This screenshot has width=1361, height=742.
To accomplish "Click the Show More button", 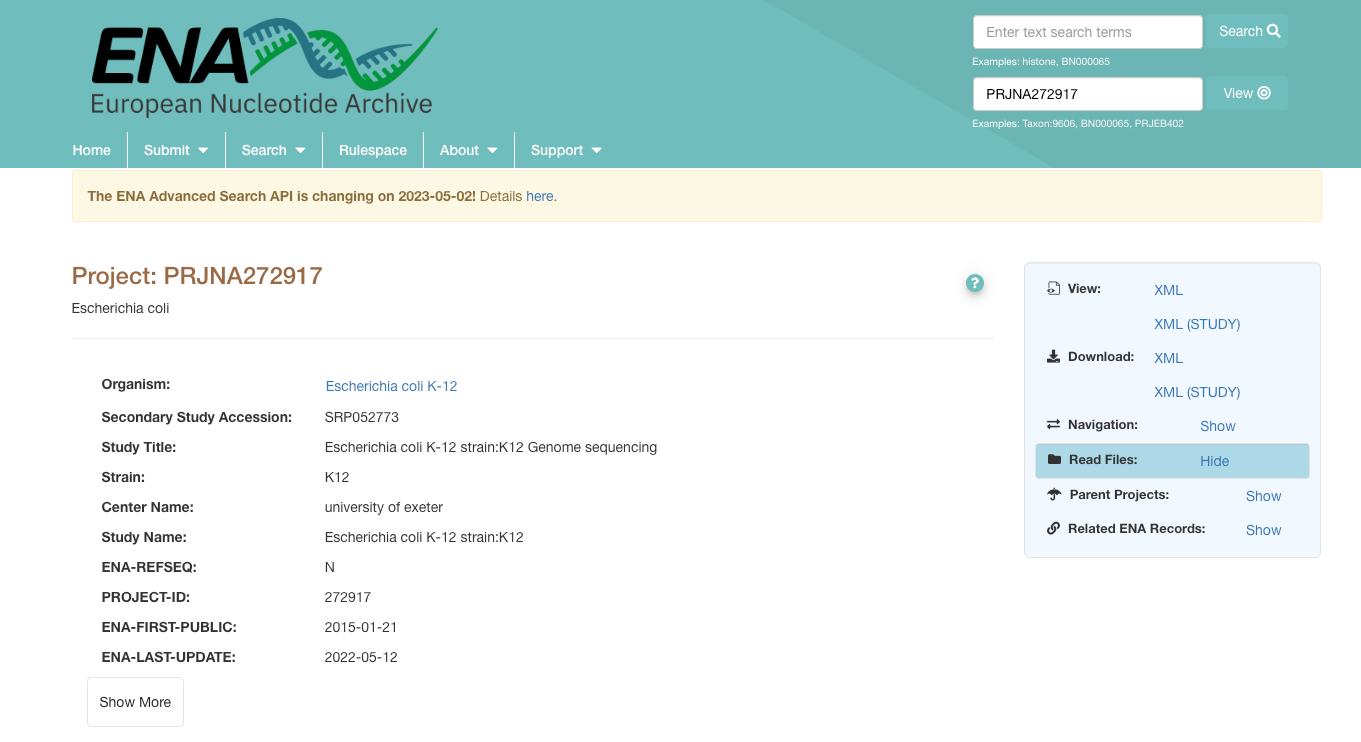I will [135, 702].
